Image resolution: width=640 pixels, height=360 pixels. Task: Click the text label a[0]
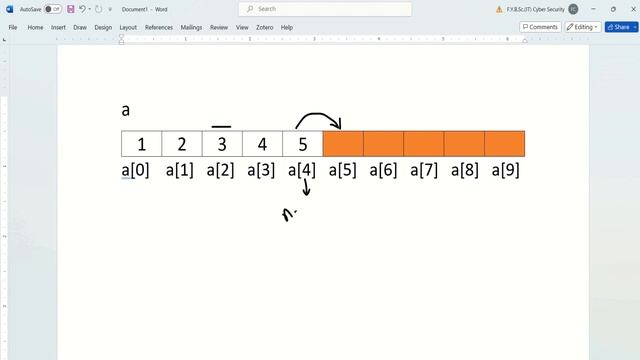point(136,170)
